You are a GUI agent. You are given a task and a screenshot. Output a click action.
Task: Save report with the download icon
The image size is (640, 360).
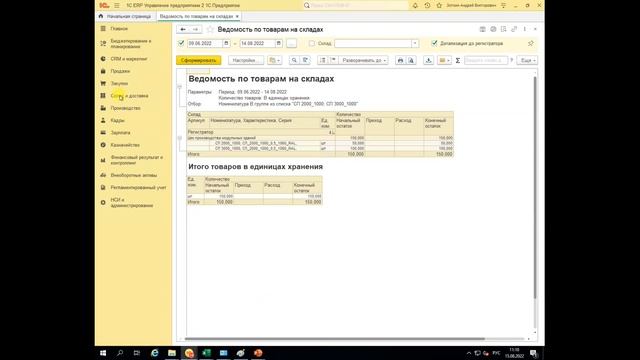click(x=428, y=60)
